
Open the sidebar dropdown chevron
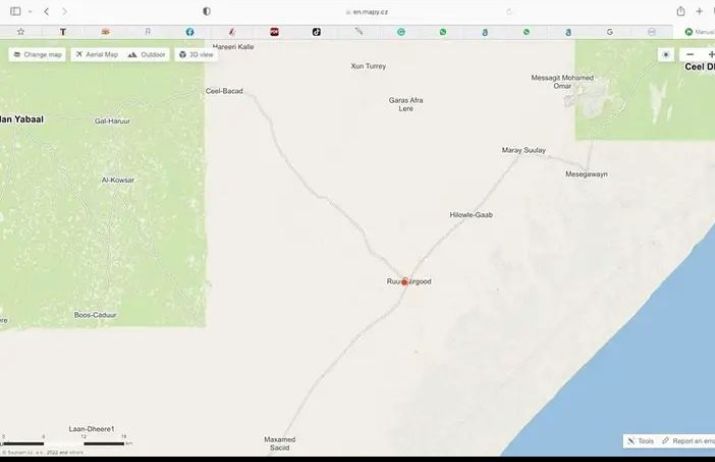click(x=30, y=12)
